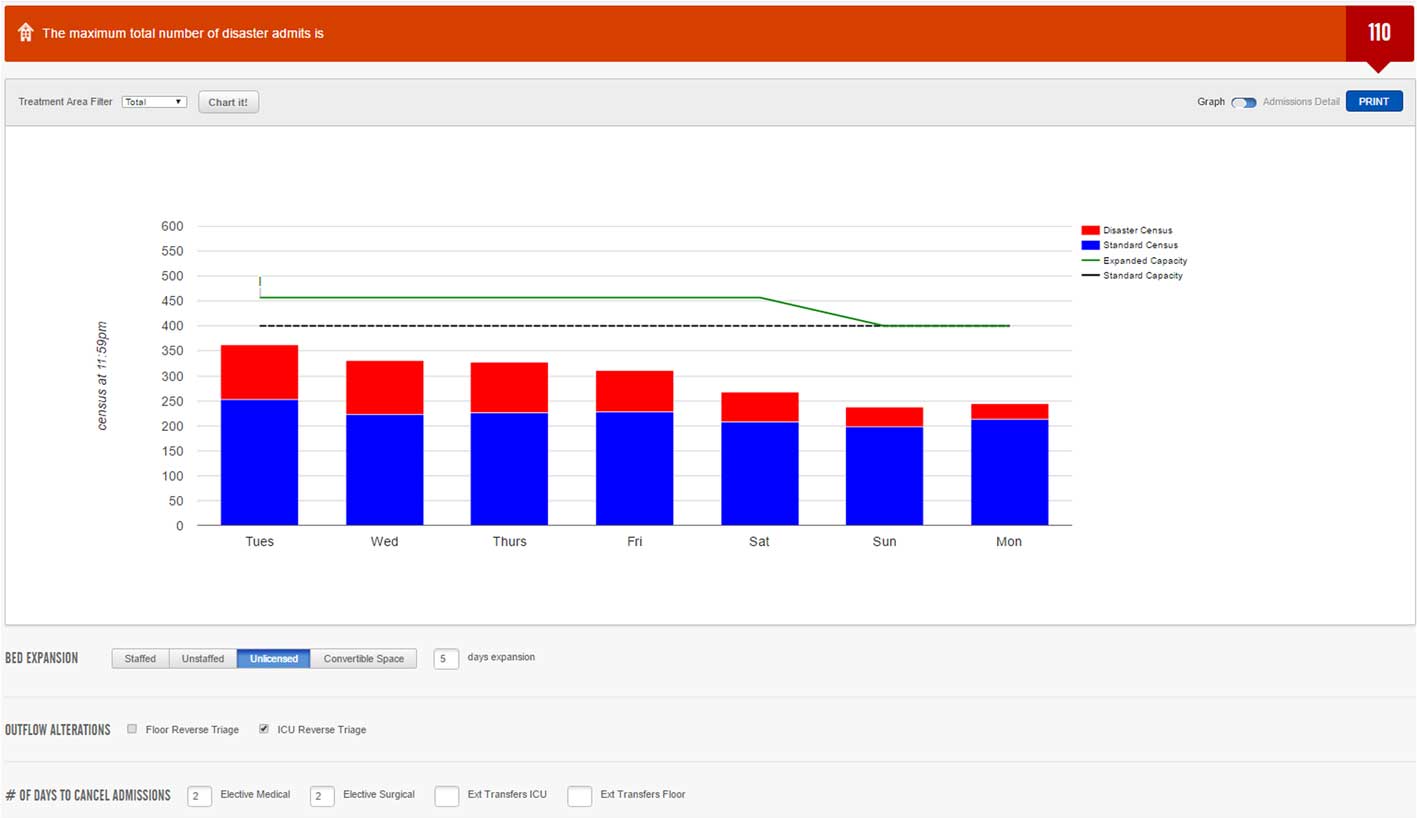Click the Standard Census blue legend swatch

(x=1090, y=245)
